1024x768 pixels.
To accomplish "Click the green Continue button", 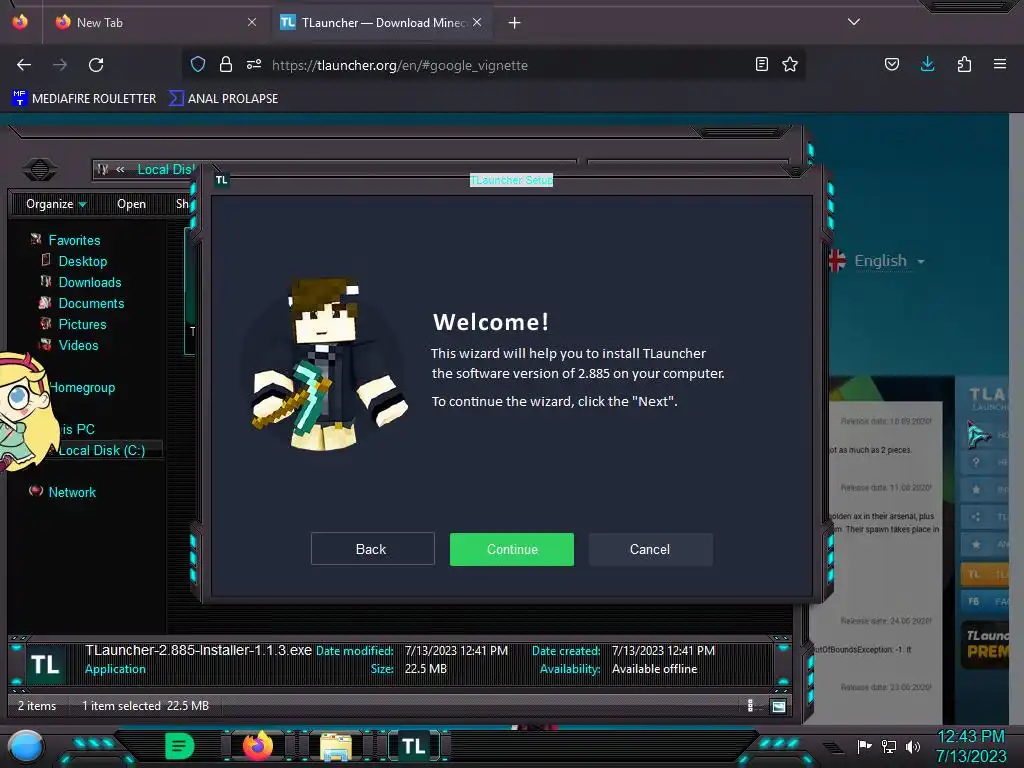I will [511, 549].
